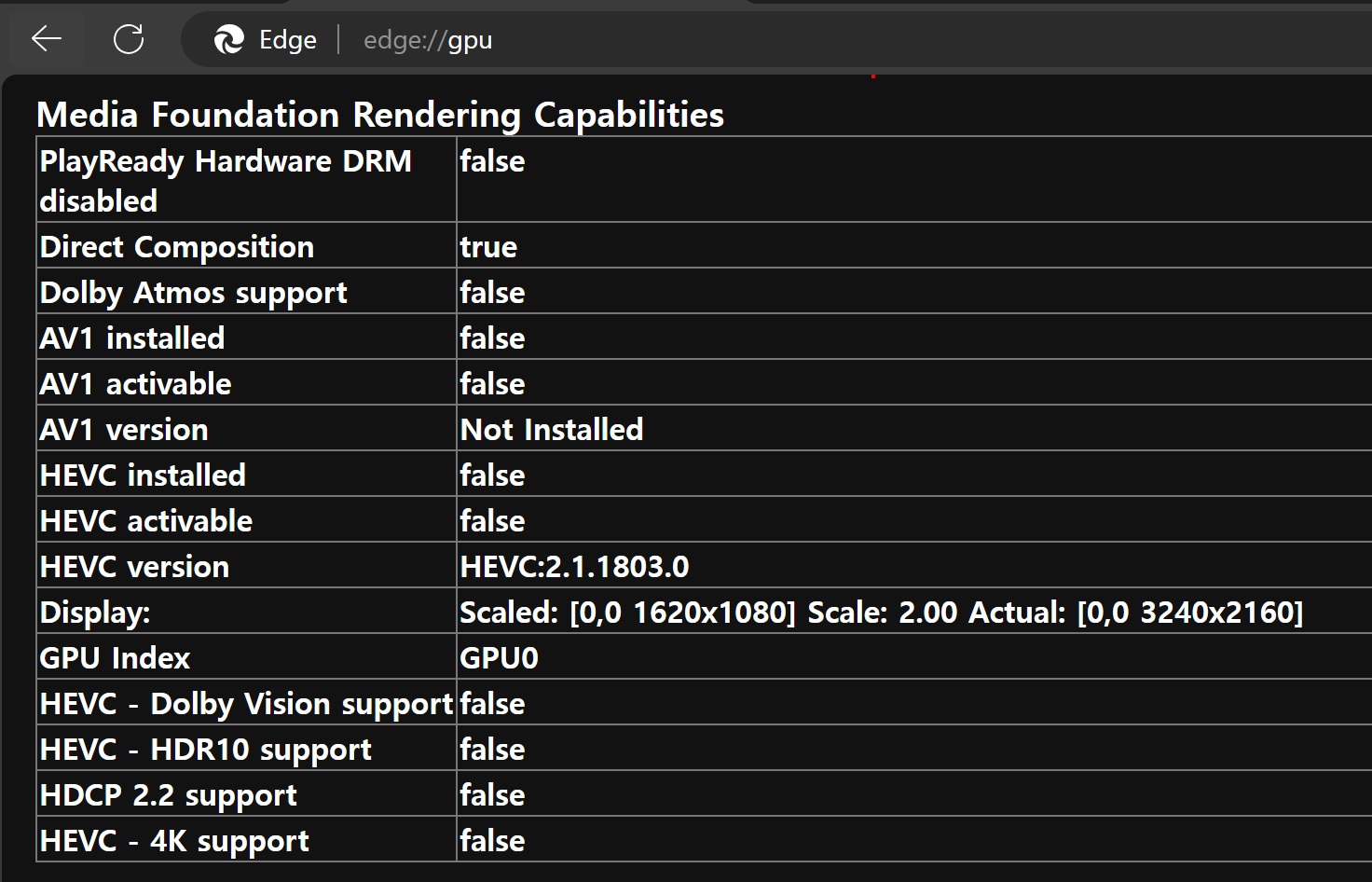Click the GPU0 value

coord(500,658)
